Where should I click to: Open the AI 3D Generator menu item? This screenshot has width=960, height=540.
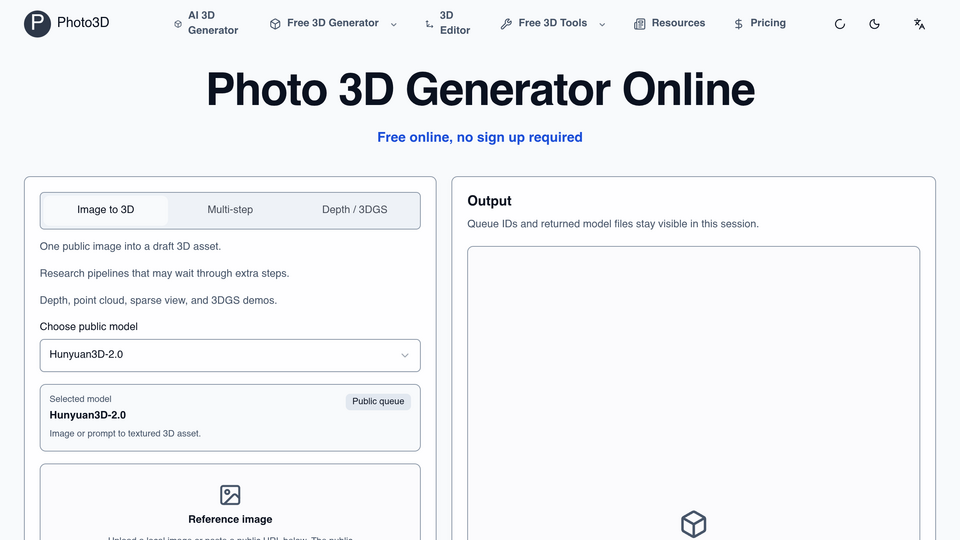click(212, 23)
